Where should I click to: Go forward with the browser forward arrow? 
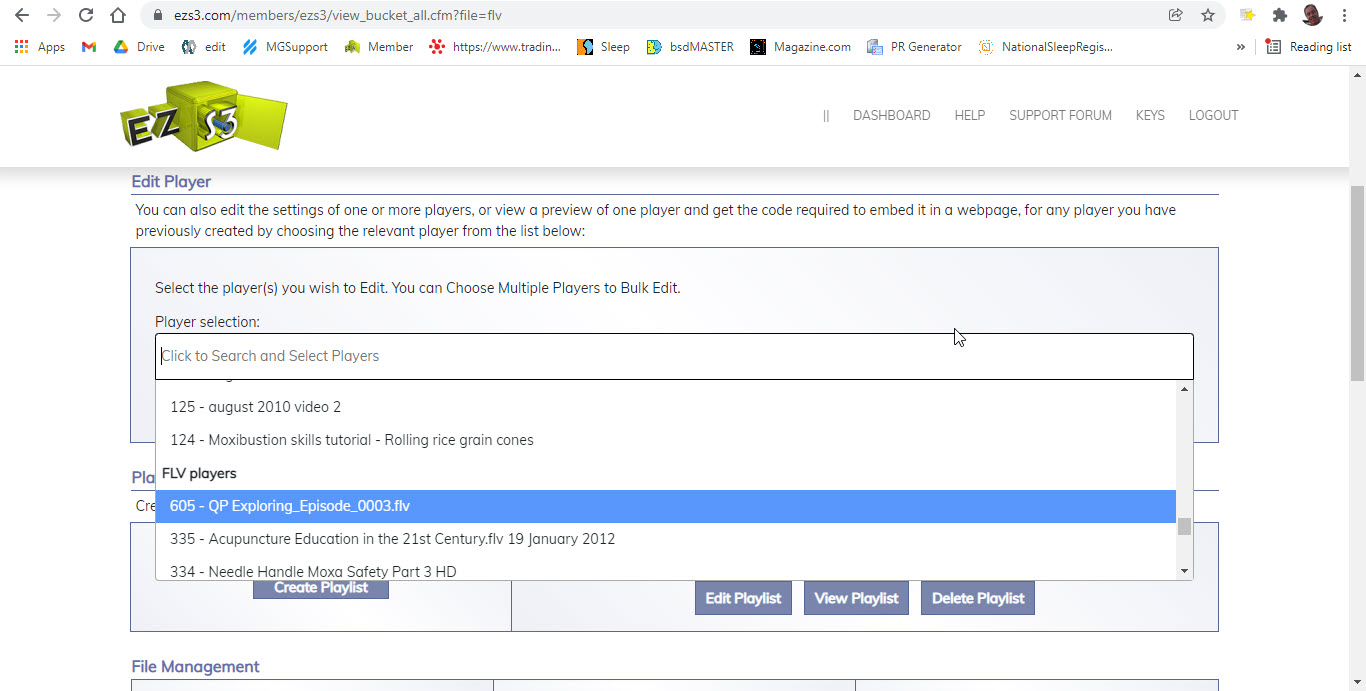pyautogui.click(x=54, y=15)
